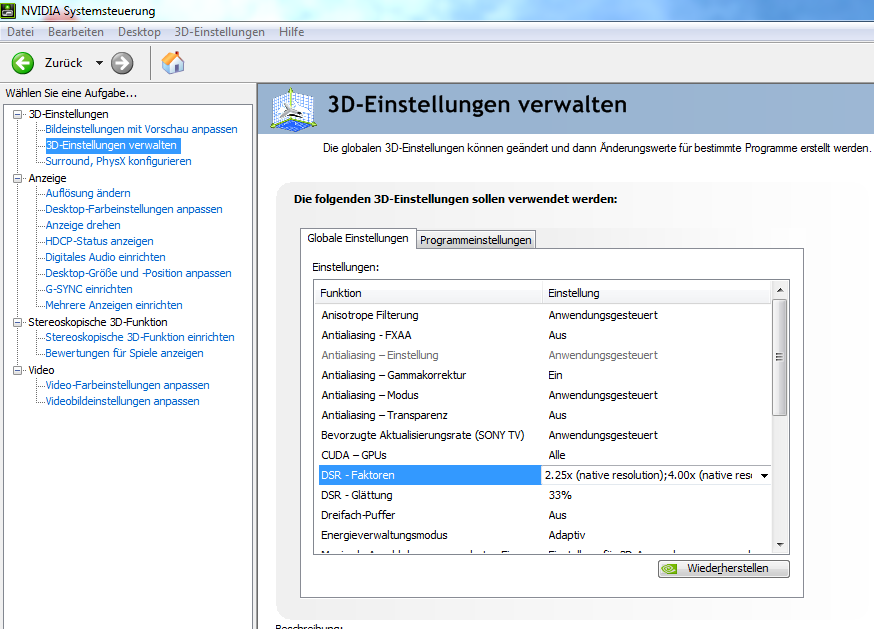
Task: Select 3D-Einstellungen verwalten in the tree
Action: [111, 146]
